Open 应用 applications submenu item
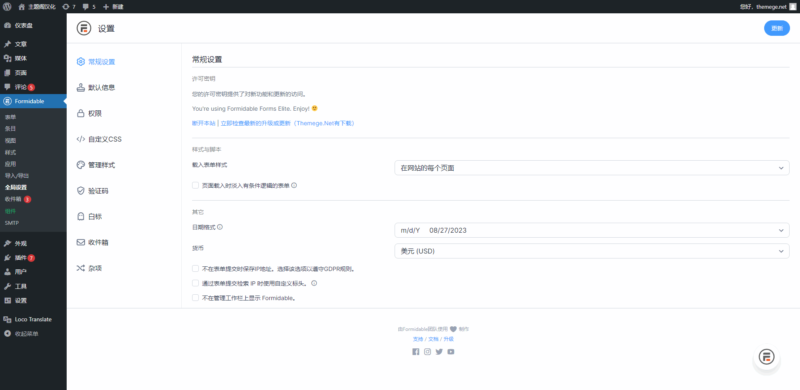 pos(10,164)
